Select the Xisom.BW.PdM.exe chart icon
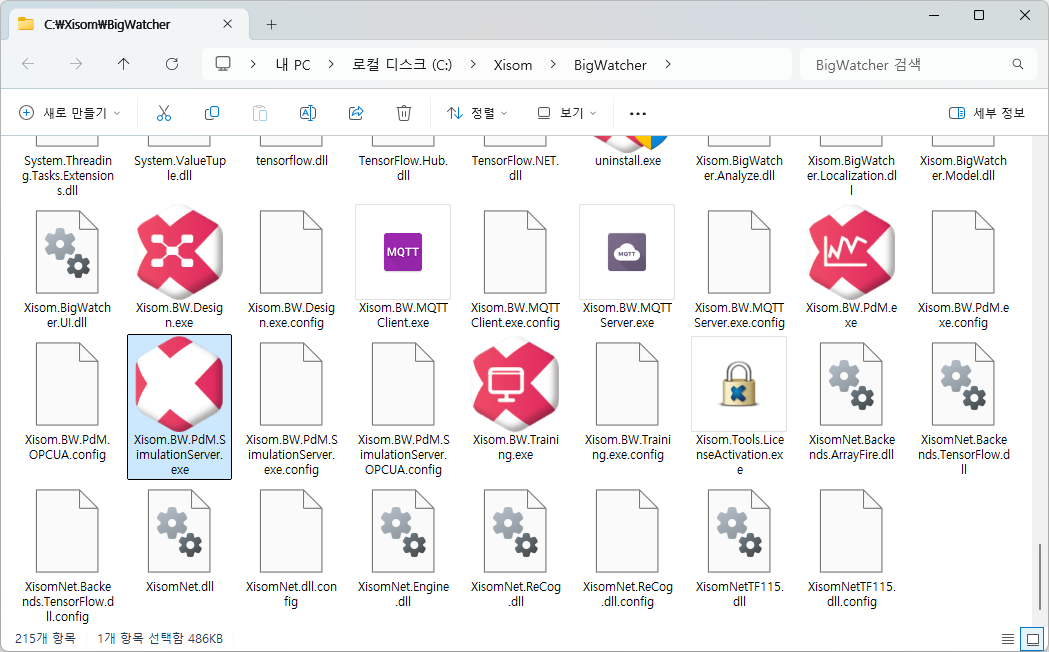Screen dimensions: 1049x652 click(x=851, y=251)
